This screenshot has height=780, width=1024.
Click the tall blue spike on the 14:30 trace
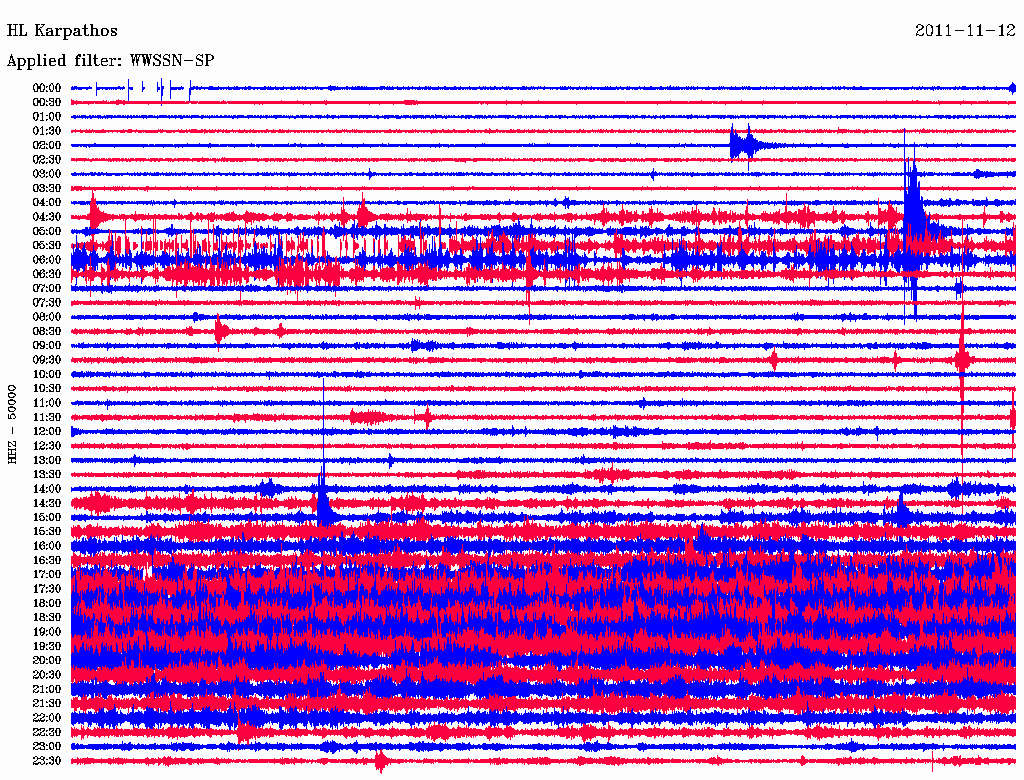pyautogui.click(x=323, y=457)
